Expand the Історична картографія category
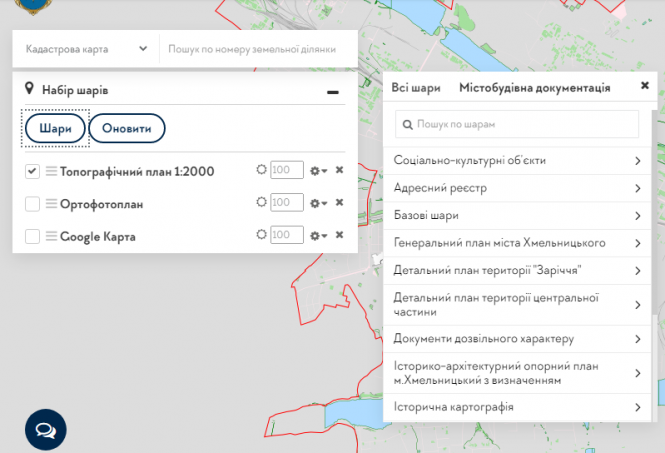665x453 pixels. (x=517, y=407)
